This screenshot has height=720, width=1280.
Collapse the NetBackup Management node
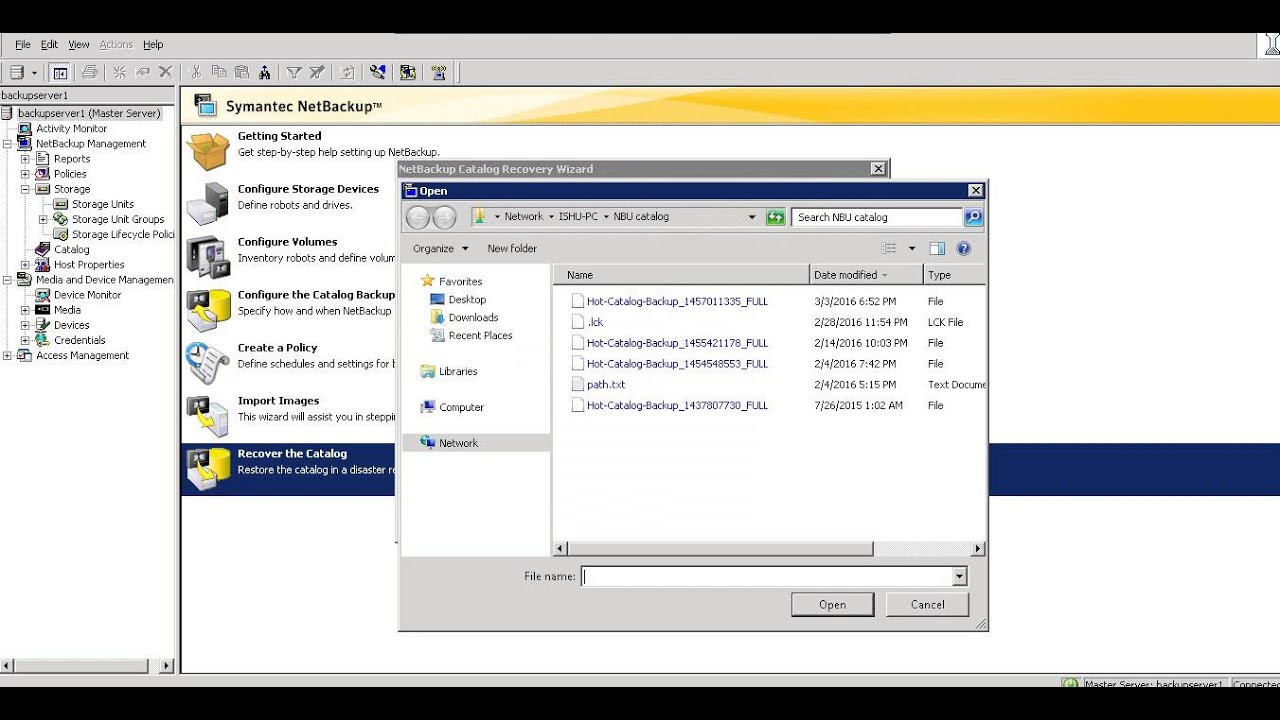click(7, 144)
